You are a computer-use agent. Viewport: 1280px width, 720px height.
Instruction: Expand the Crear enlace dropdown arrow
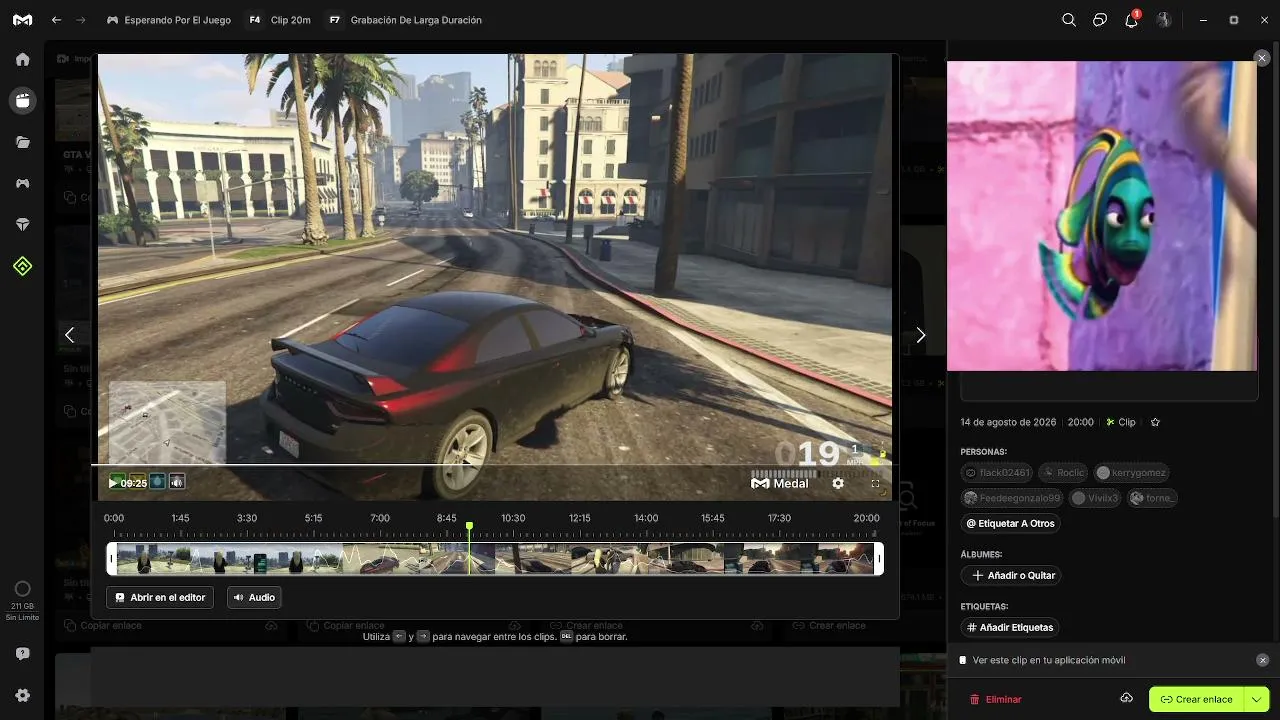[x=1256, y=699]
